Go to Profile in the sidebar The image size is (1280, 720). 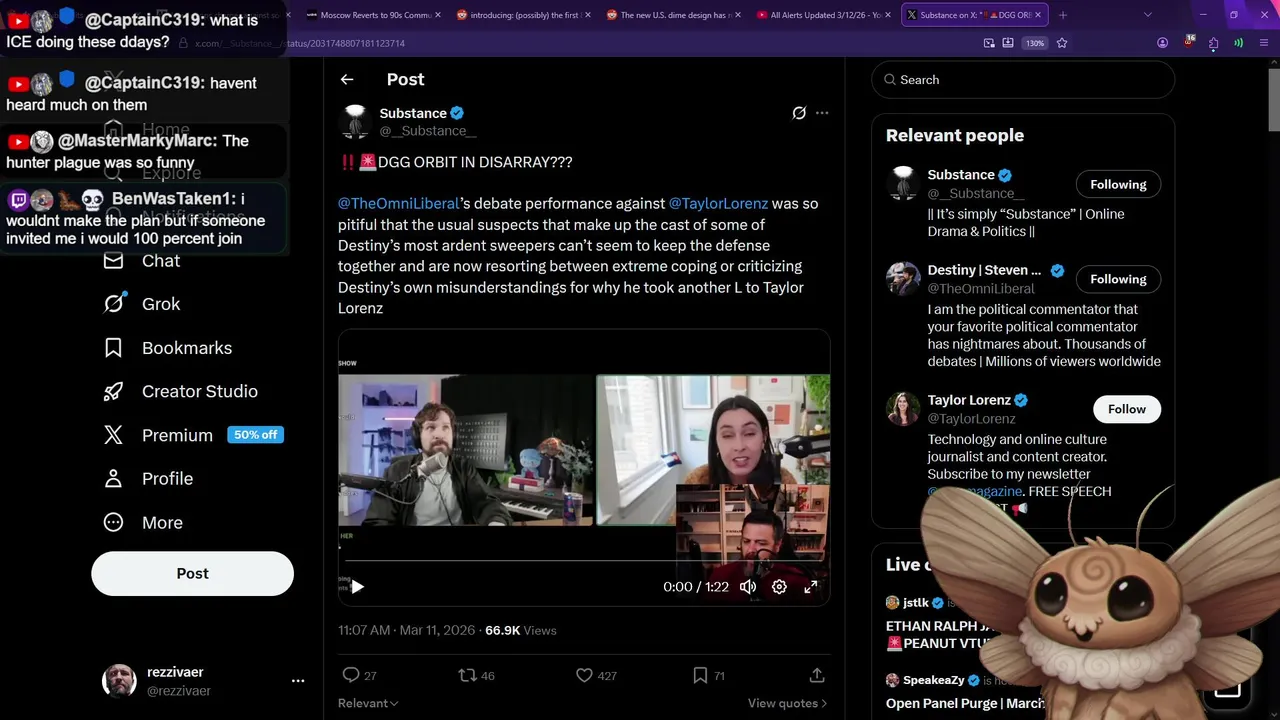(149, 479)
